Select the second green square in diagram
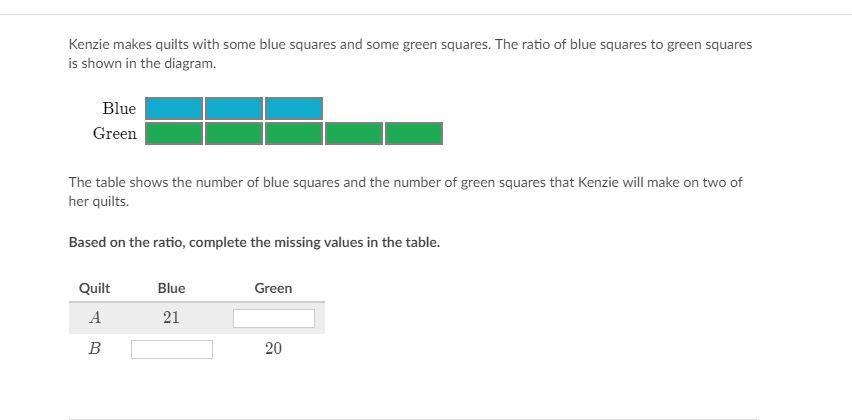Viewport: 852px width, 420px height. pyautogui.click(x=234, y=133)
